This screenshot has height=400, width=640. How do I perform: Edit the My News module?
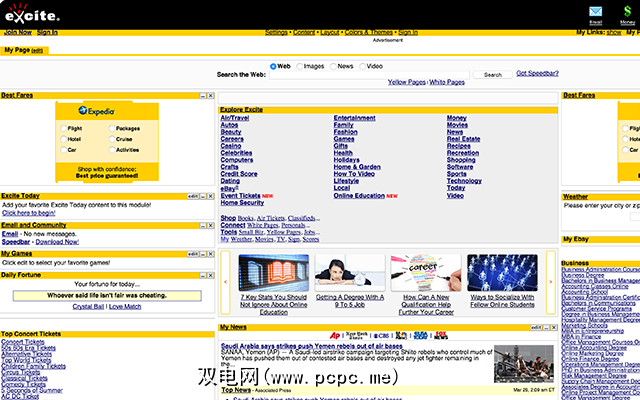pos(536,327)
